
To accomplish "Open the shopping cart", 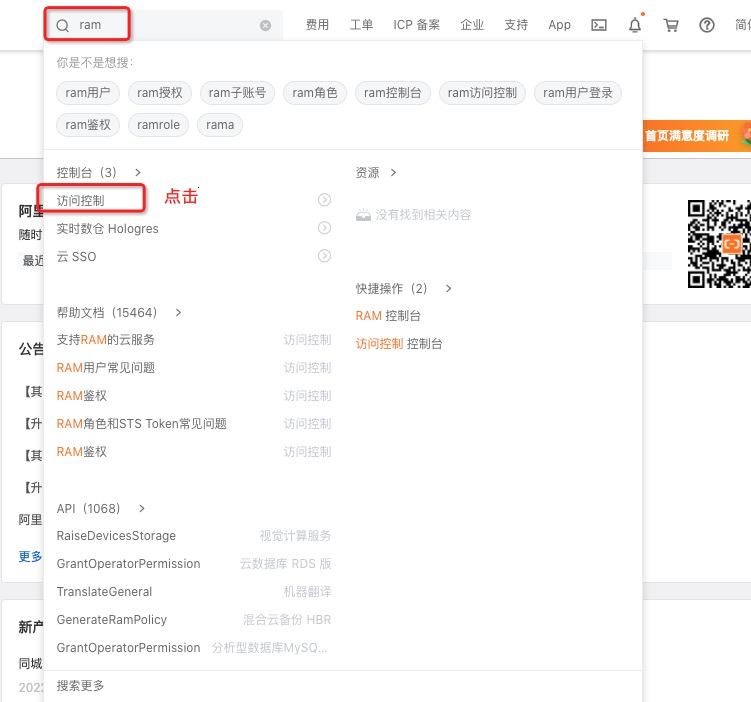I will (x=671, y=25).
